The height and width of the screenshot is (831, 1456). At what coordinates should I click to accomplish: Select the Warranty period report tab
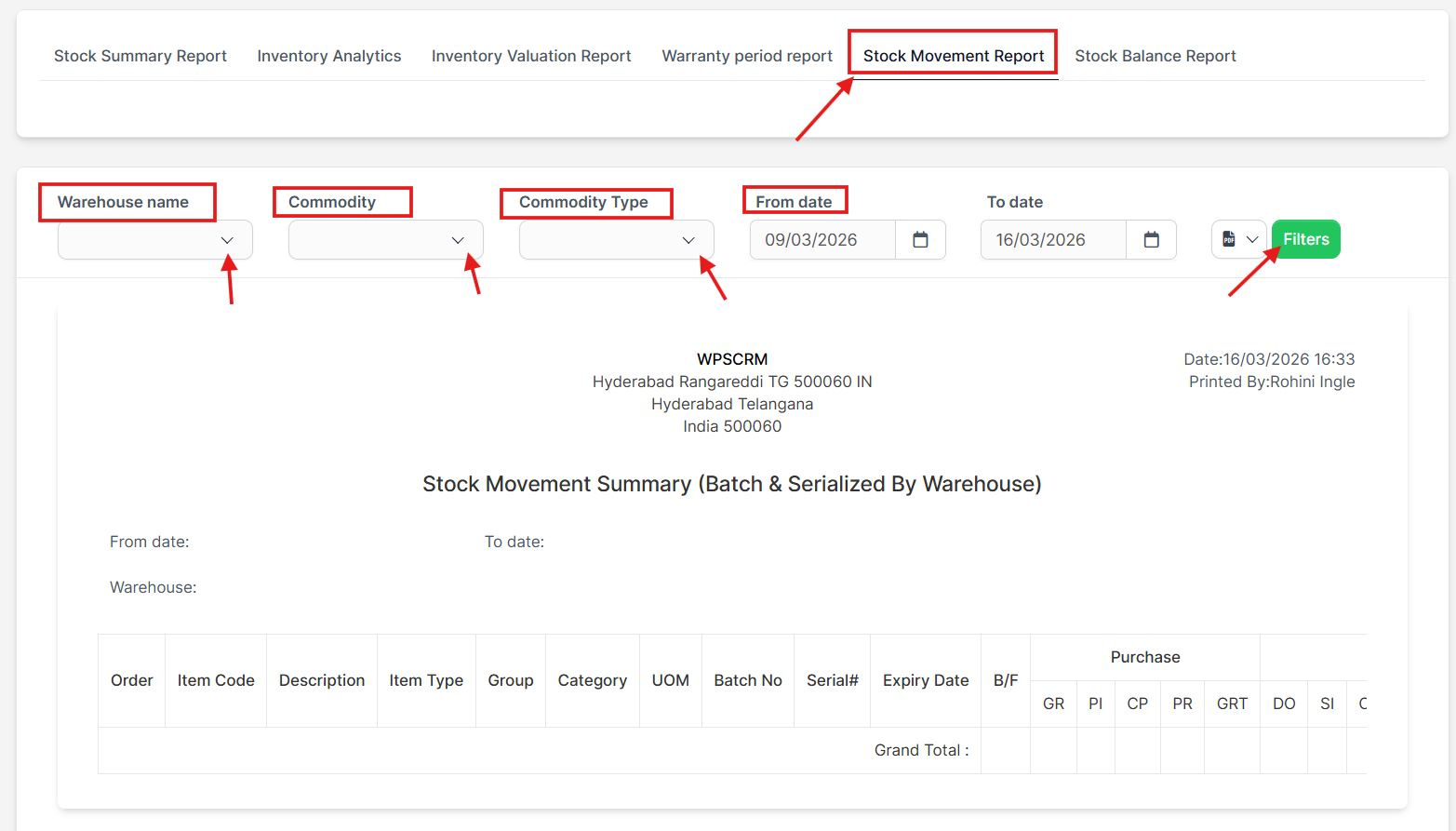tap(747, 56)
